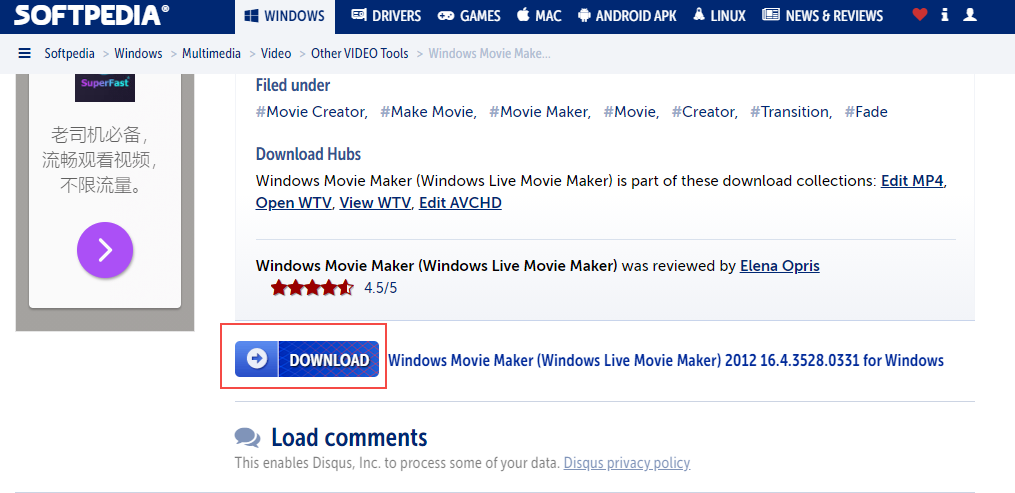The image size is (1015, 493).
Task: Click the drivers chip icon
Action: tap(359, 15)
